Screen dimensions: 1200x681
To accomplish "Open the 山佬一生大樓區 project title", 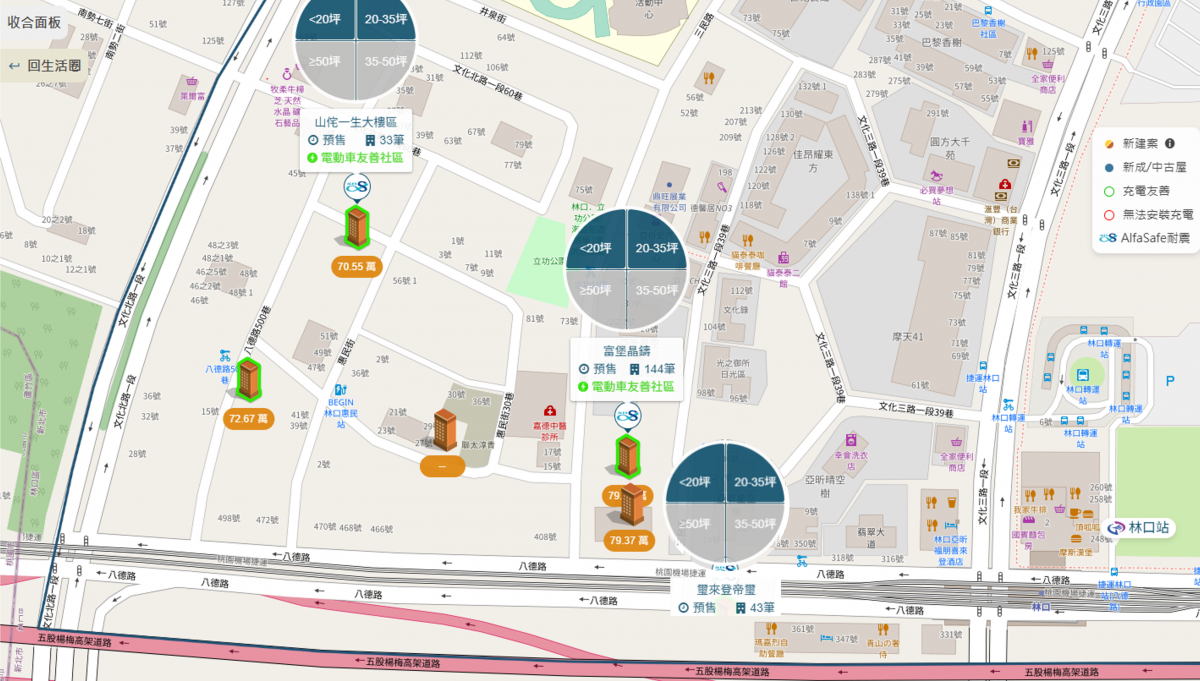I will pyautogui.click(x=355, y=121).
